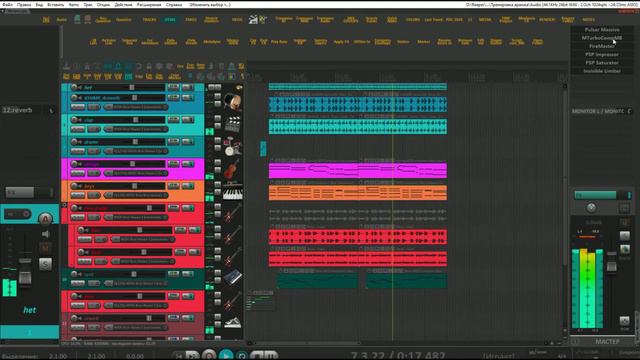The width and height of the screenshot is (640, 360).
Task: Click the МАСТЕР label on master strip
Action: (607, 342)
